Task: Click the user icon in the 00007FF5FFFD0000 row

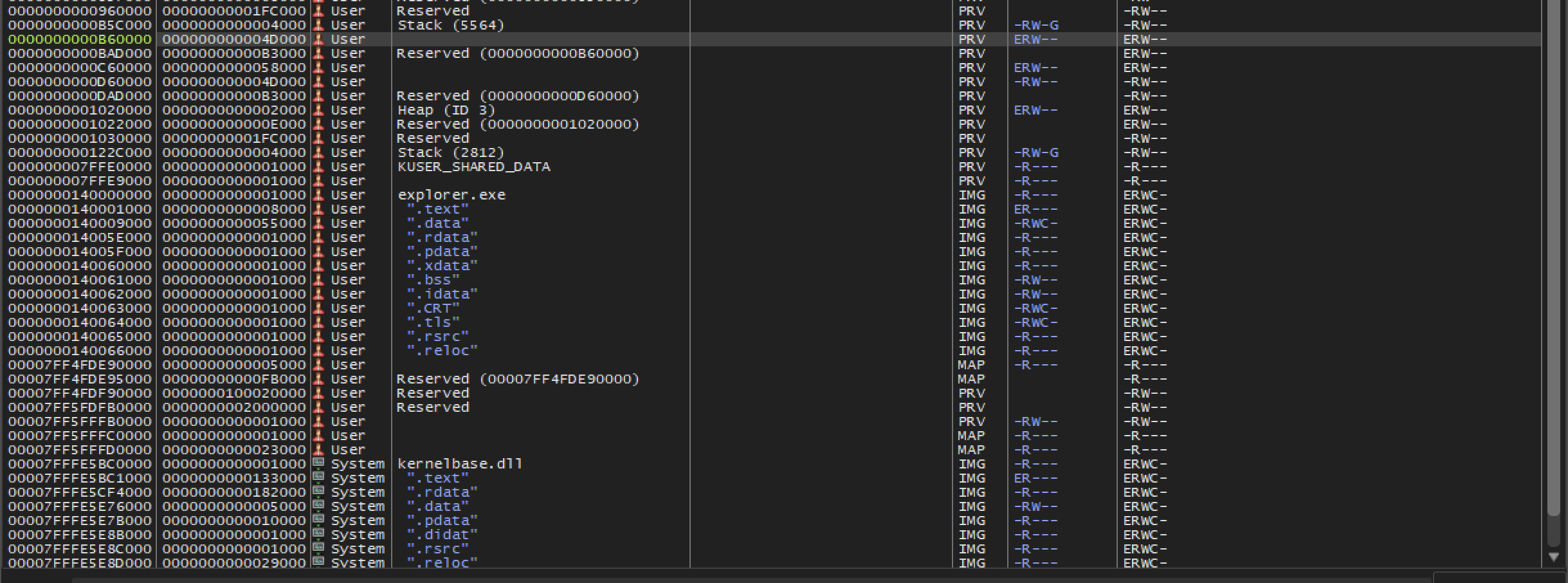Action: (318, 450)
